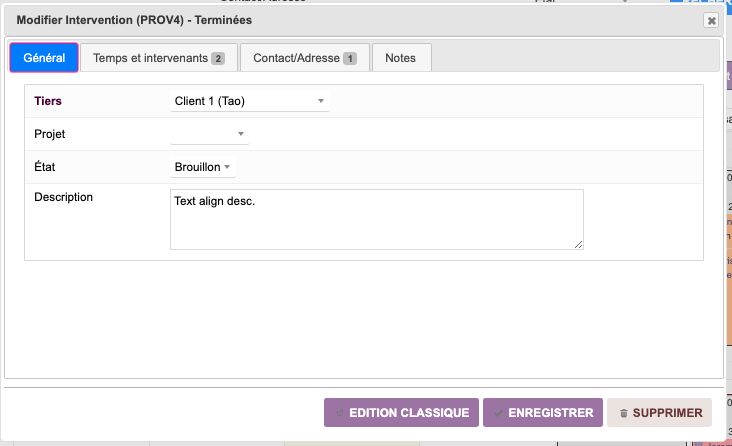Viewport: 732px width, 446px height.
Task: Expand the Tiers client dropdown
Action: [250, 101]
